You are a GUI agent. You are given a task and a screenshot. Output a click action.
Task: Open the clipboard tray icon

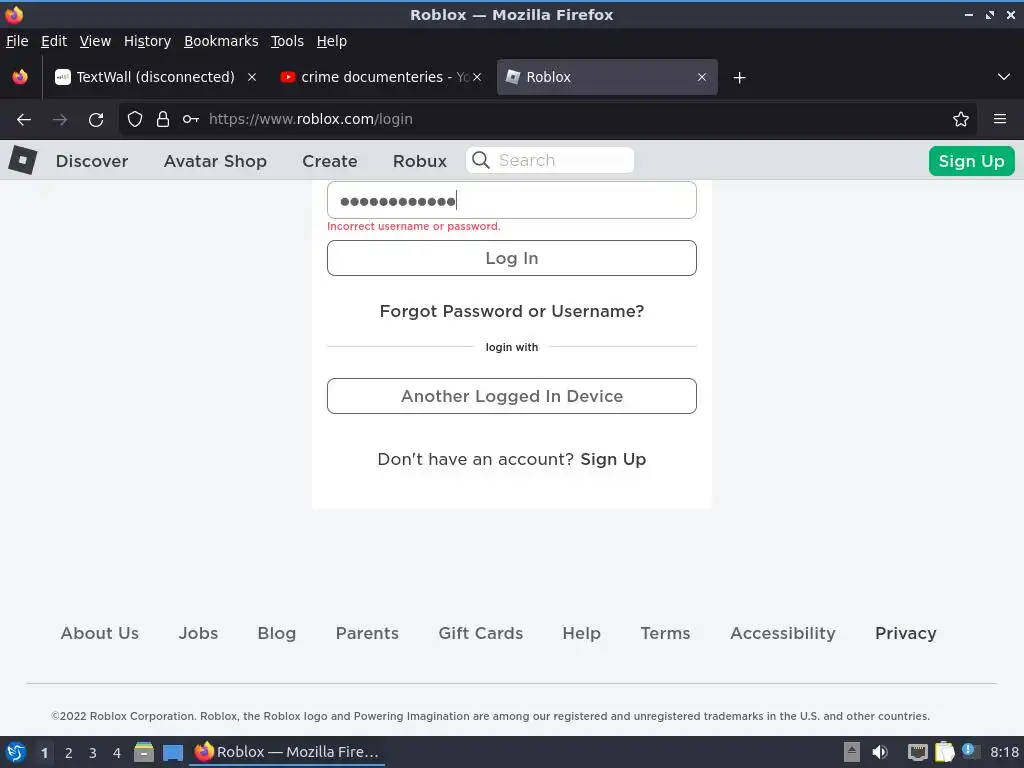(x=944, y=752)
